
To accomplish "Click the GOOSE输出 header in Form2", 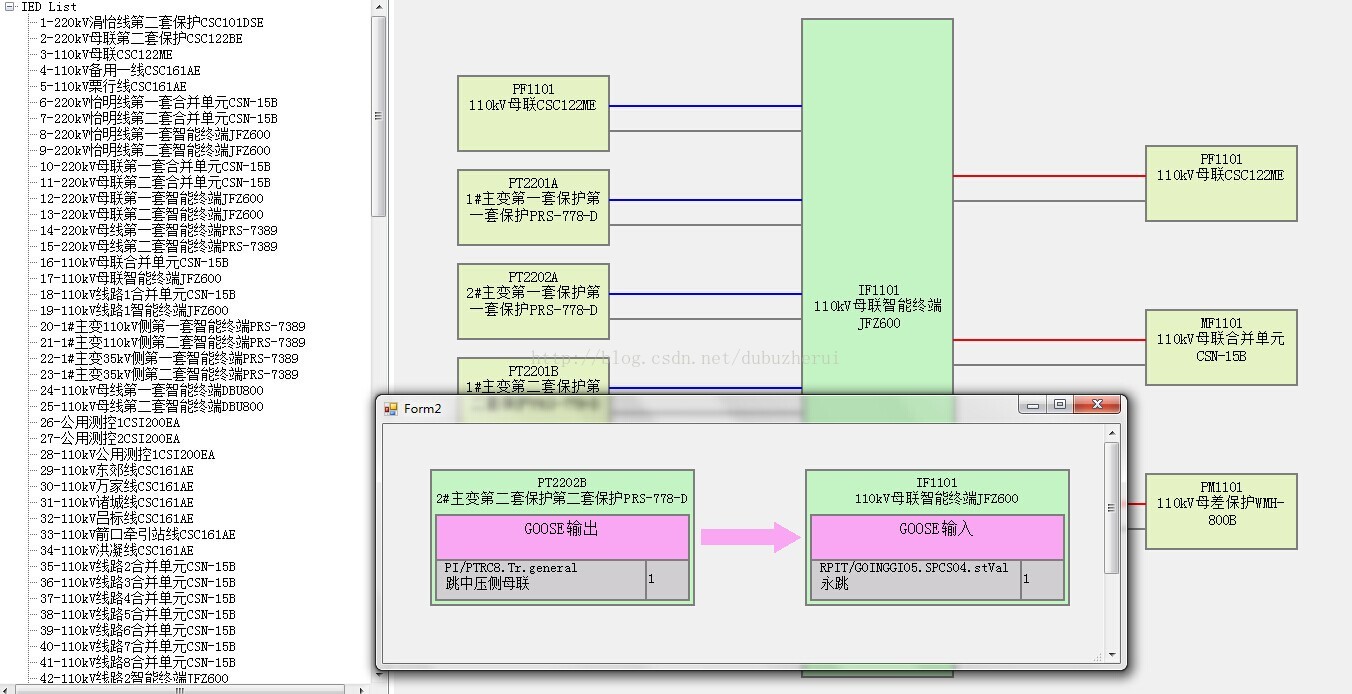I will (562, 537).
